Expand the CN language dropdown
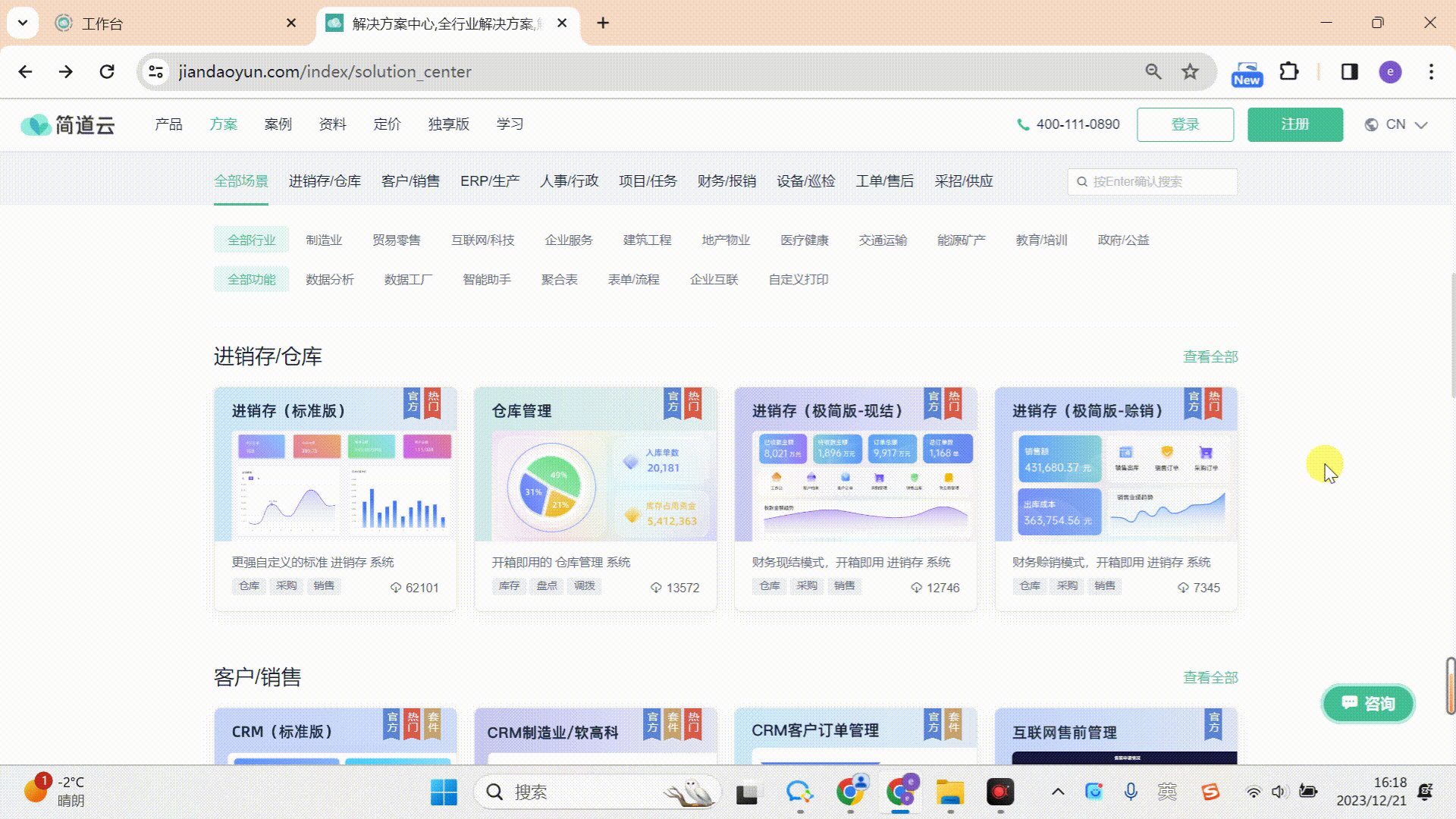This screenshot has width=1456, height=819. pos(1397,124)
